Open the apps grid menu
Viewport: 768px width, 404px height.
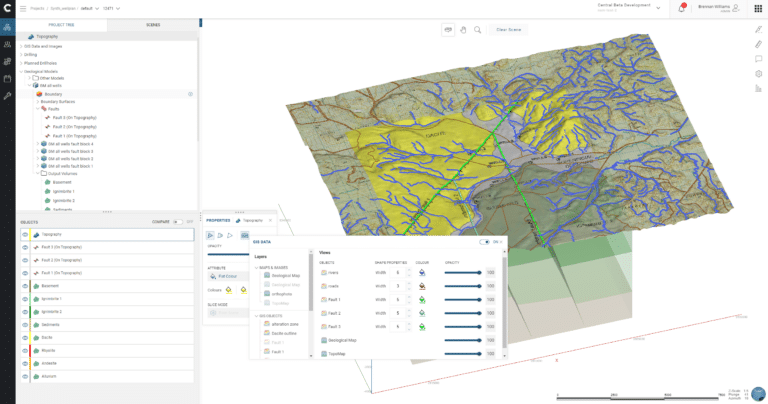coord(758,8)
